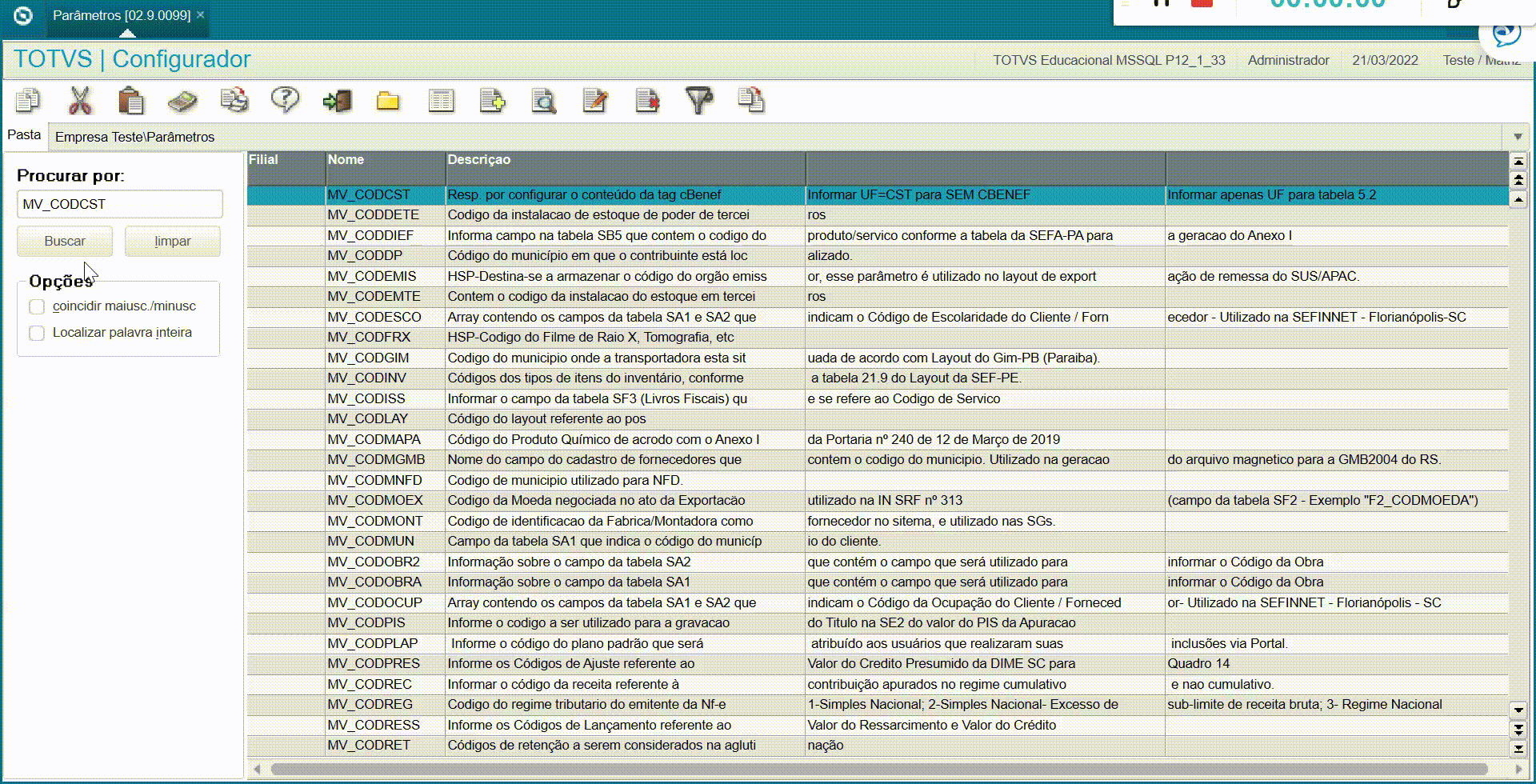
Task: Select the MV_CODPIS parameter
Action: click(x=878, y=623)
